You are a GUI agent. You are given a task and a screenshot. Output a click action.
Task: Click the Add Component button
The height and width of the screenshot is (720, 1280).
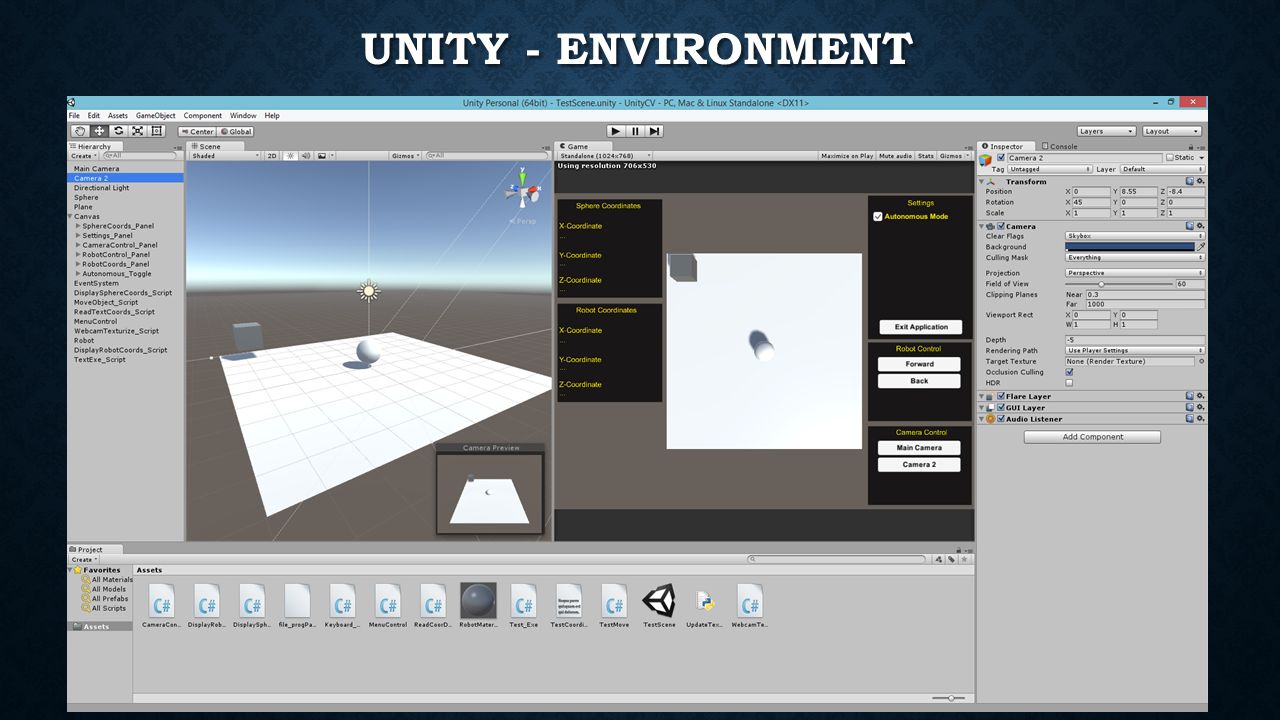1092,437
